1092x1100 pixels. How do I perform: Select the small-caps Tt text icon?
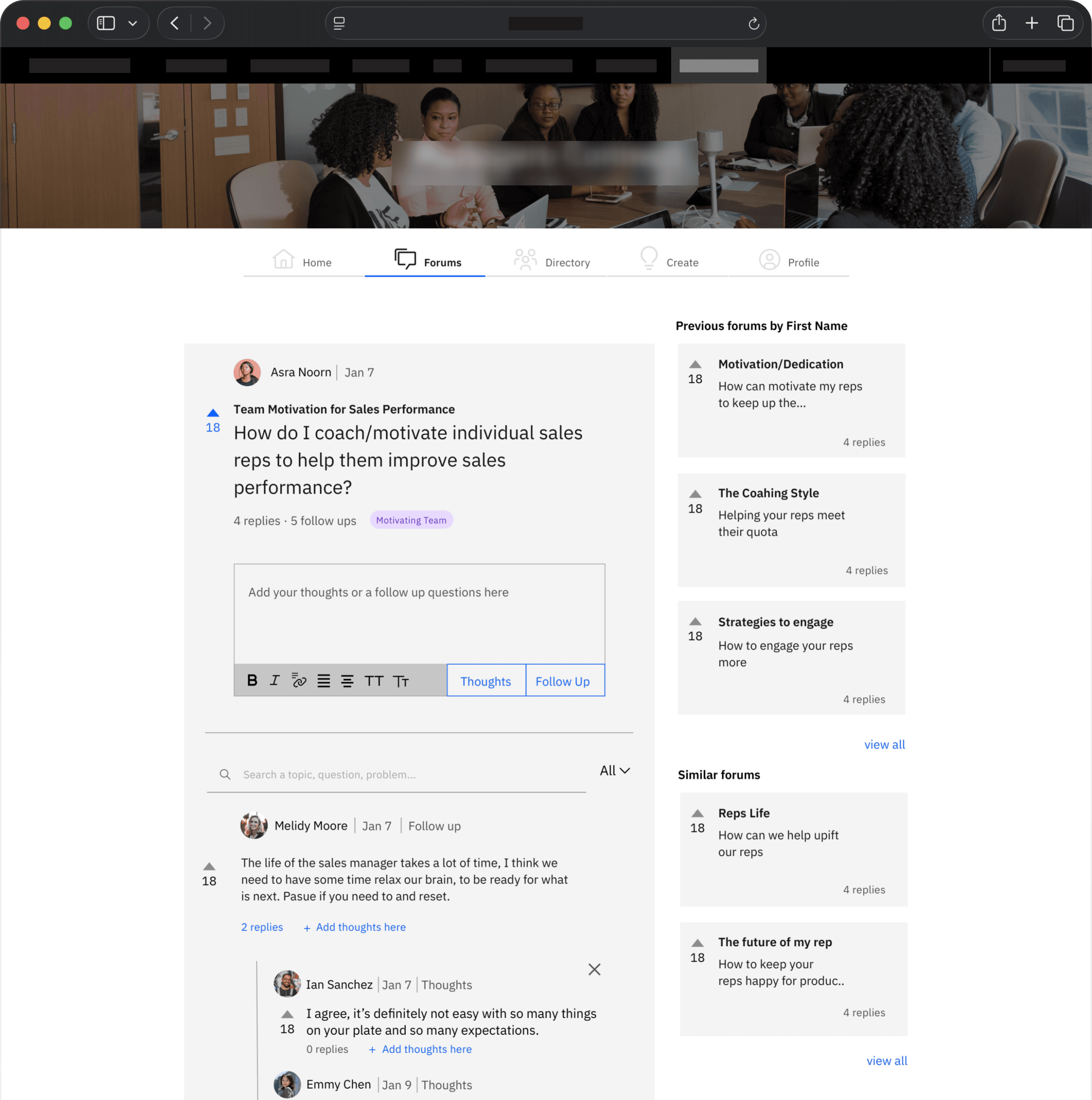[x=401, y=682]
